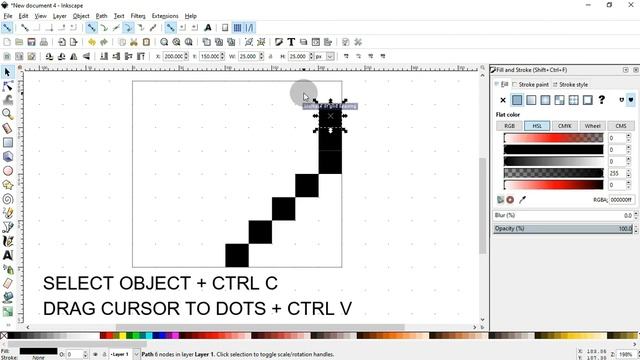This screenshot has width=640, height=360.
Task: Open the Object menu
Action: [81, 16]
